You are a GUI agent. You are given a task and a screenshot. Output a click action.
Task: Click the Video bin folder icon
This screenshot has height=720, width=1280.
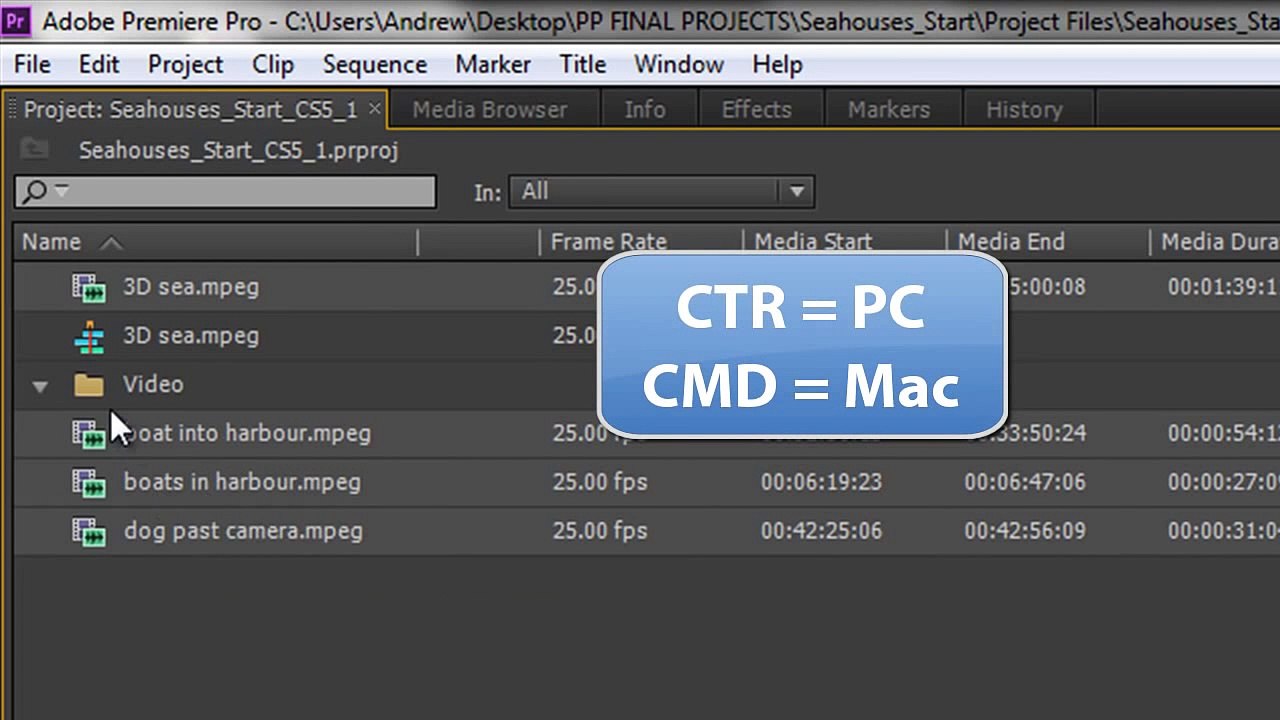tap(89, 385)
